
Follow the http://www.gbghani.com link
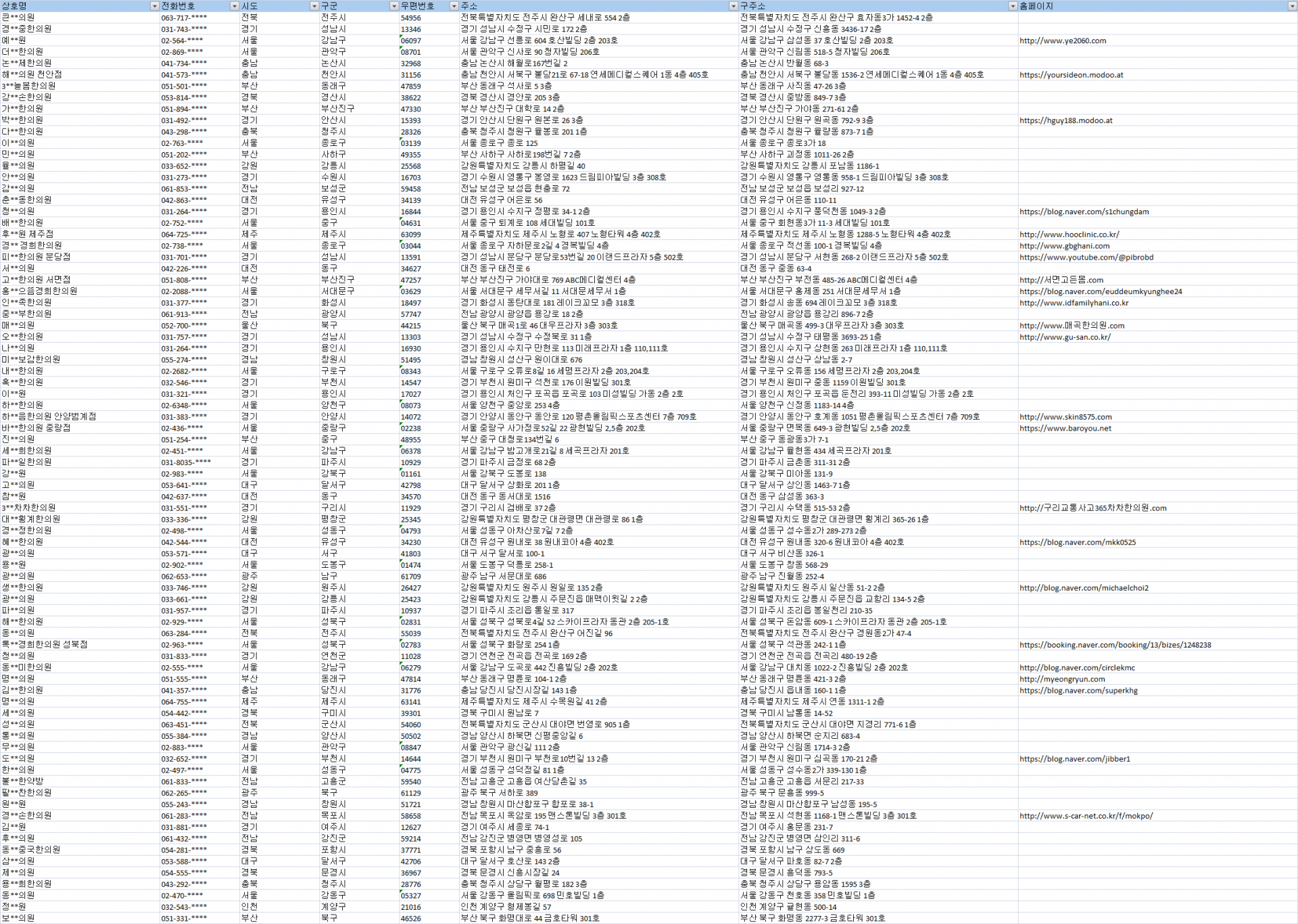click(x=1064, y=246)
